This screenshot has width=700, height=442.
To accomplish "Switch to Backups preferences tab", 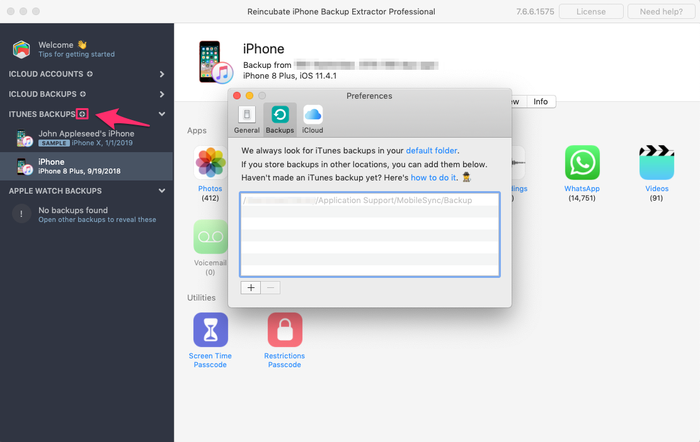I will [280, 120].
